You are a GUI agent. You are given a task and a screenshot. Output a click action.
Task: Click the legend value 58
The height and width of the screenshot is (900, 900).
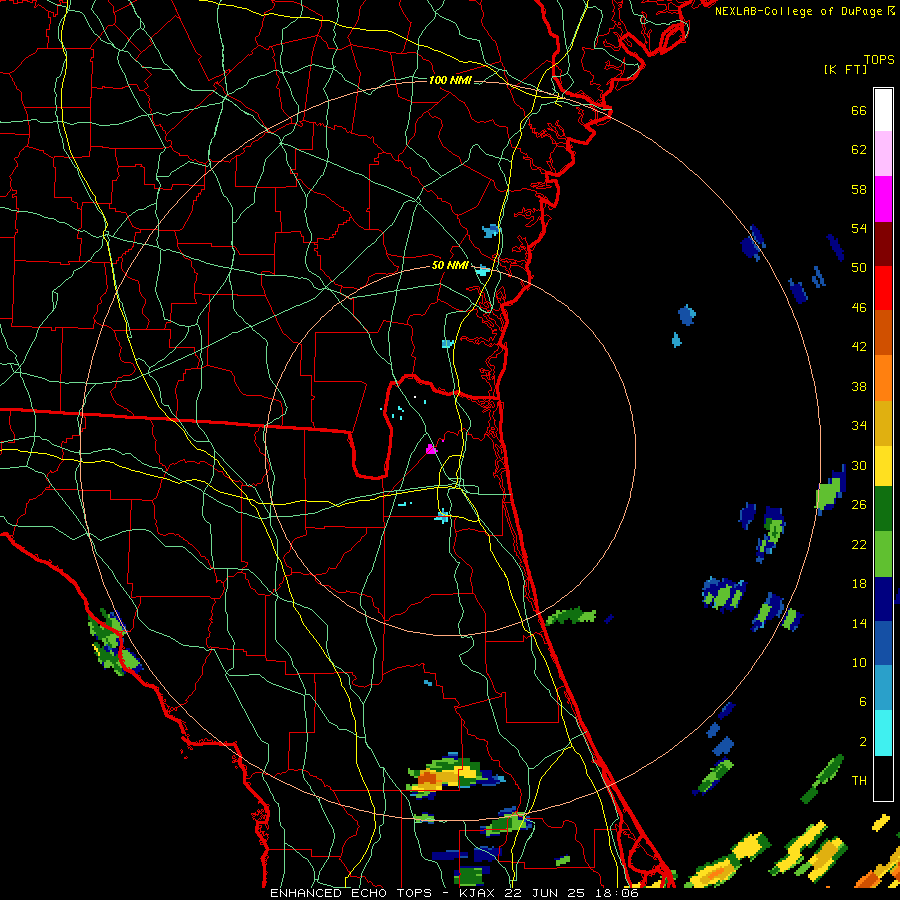859,189
